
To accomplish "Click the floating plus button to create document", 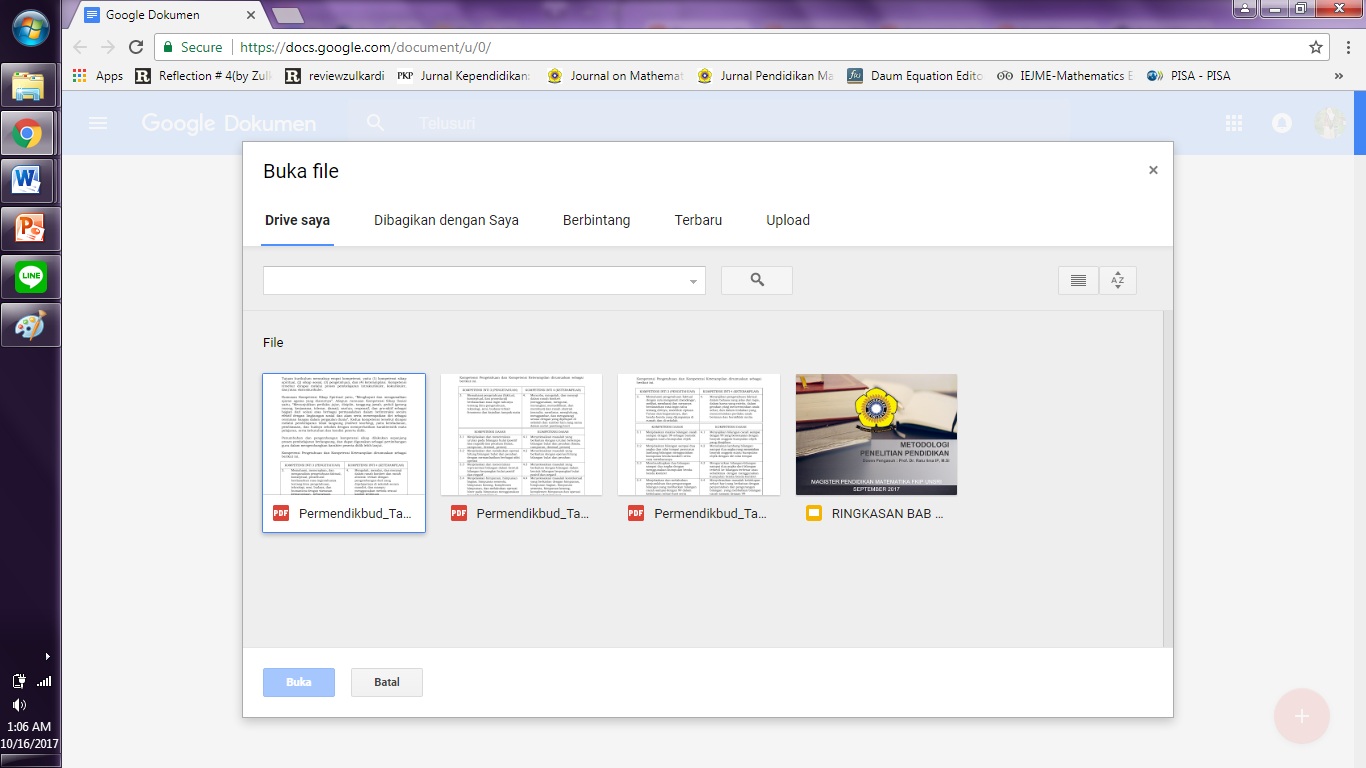I will pyautogui.click(x=1301, y=716).
